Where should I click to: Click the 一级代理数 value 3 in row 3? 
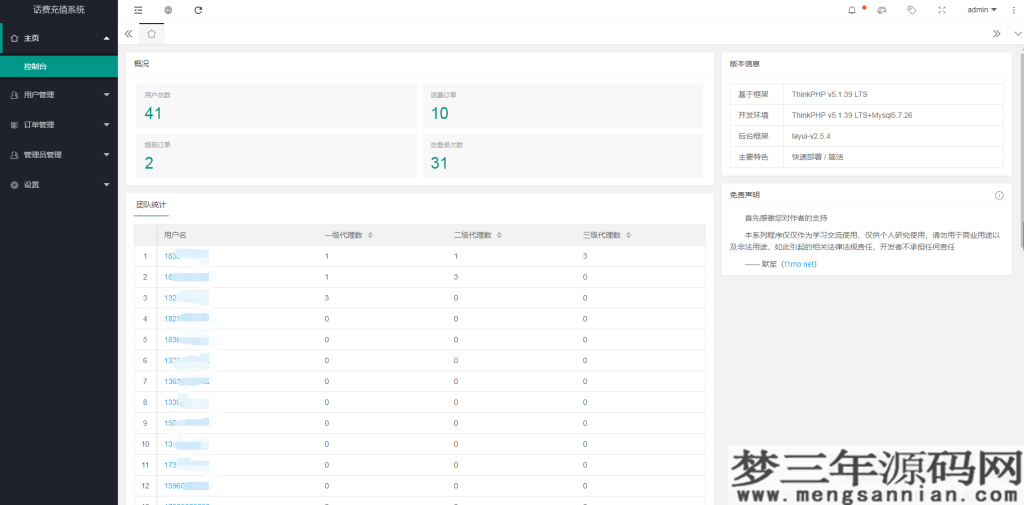[327, 298]
